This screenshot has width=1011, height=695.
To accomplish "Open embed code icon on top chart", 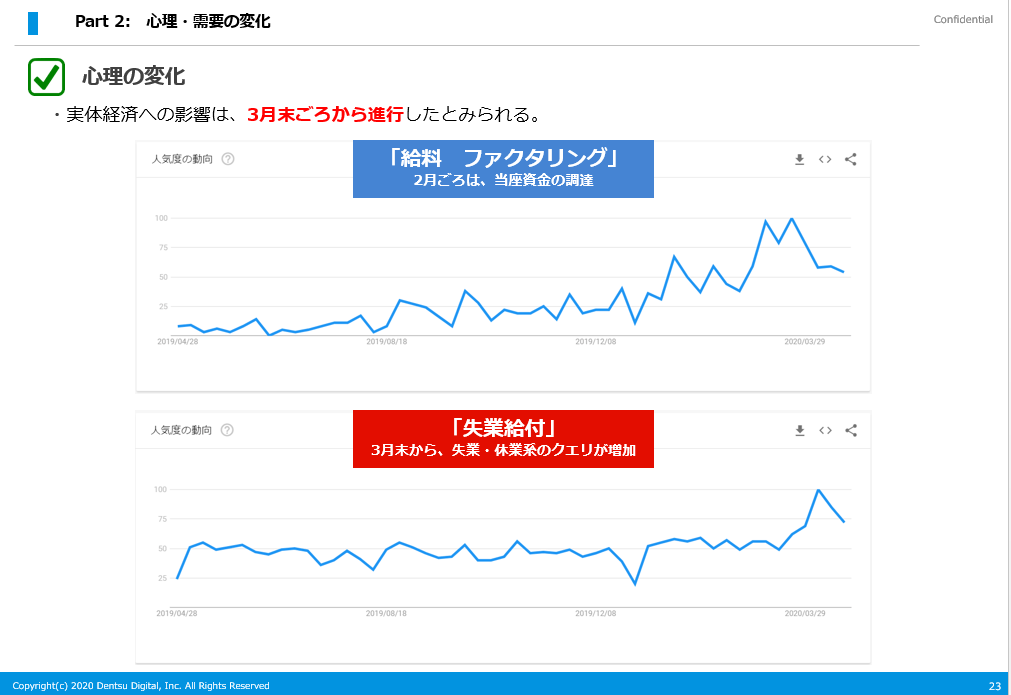I will coord(825,159).
